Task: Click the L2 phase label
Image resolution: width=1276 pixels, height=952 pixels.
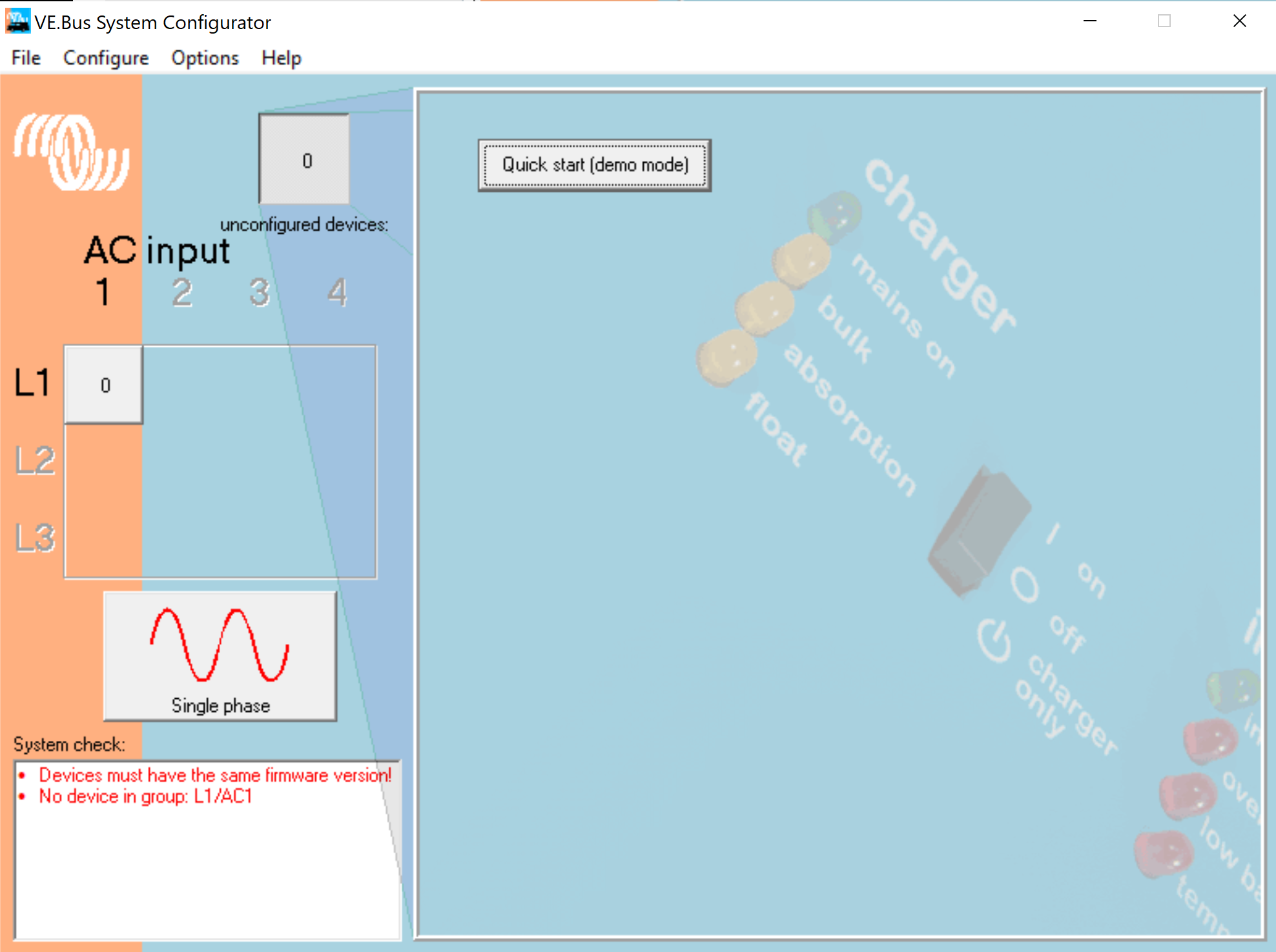Action: click(x=35, y=460)
